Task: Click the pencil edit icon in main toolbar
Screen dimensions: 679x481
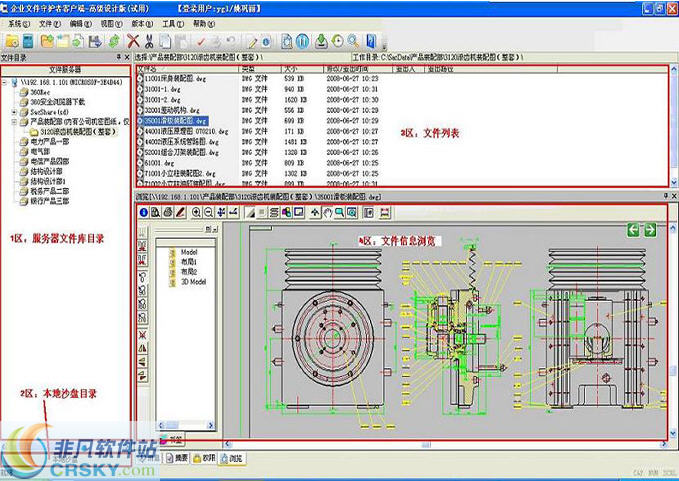Action: point(252,42)
